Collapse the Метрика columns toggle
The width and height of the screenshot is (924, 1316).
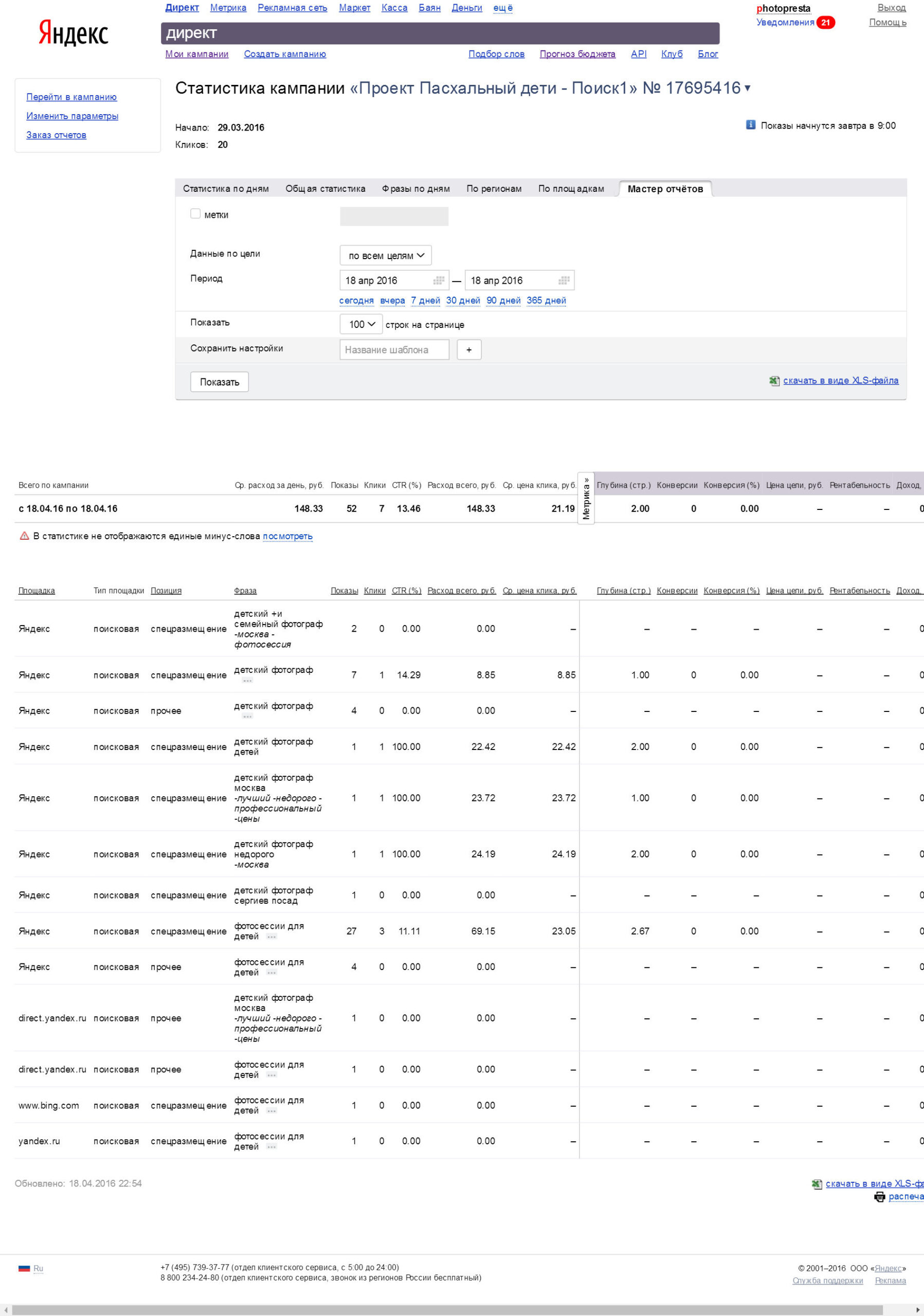(x=586, y=498)
